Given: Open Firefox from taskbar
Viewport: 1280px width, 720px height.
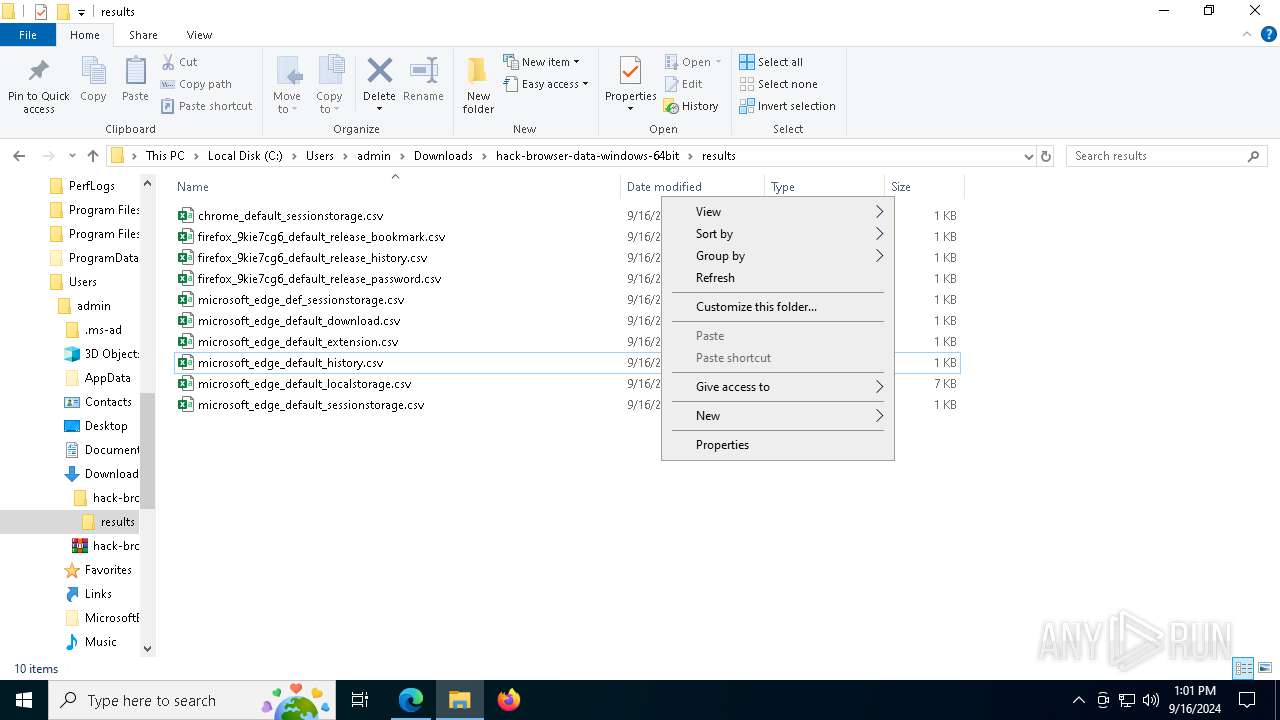Looking at the screenshot, I should pyautogui.click(x=509, y=700).
